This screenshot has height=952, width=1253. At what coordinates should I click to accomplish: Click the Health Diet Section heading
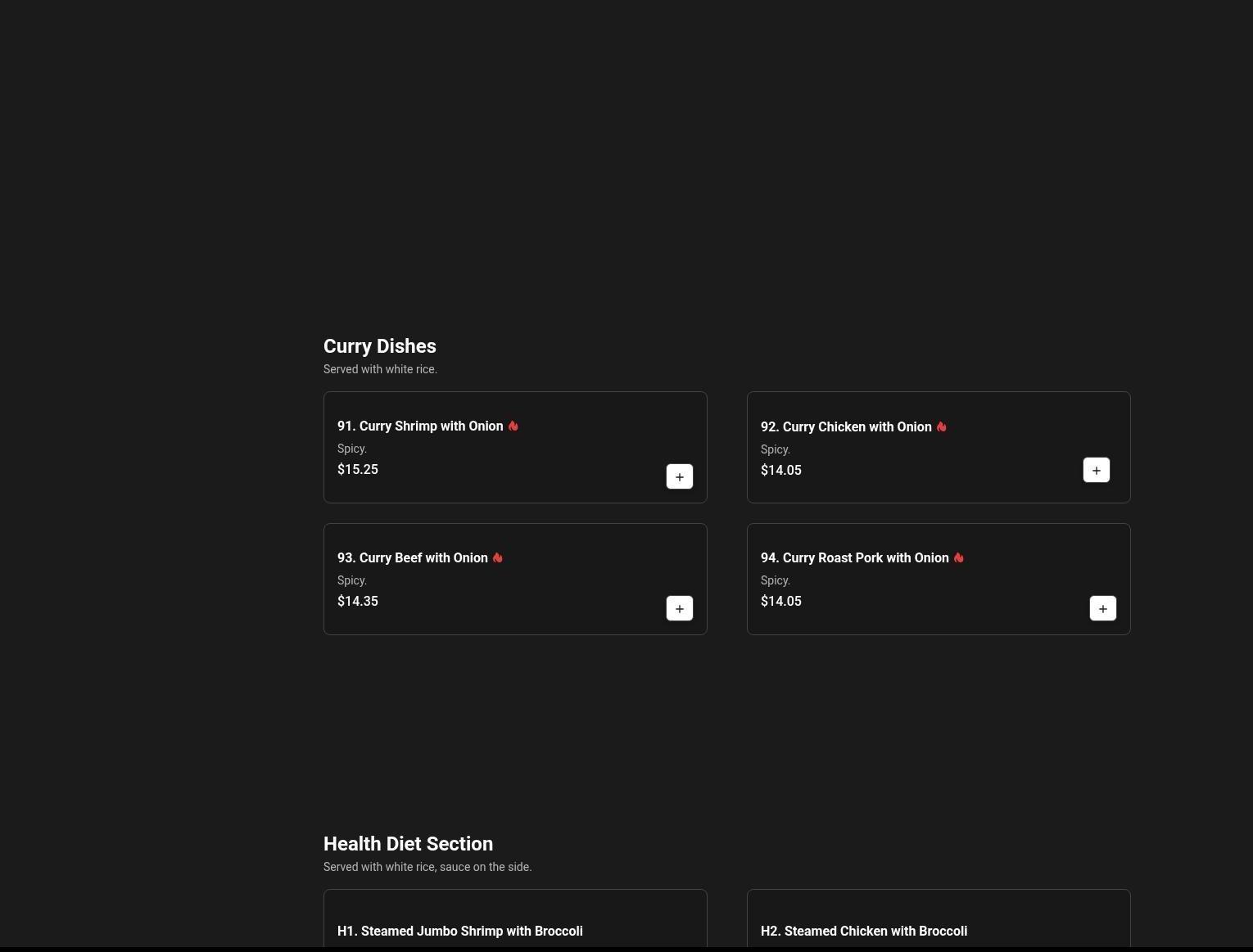[408, 844]
